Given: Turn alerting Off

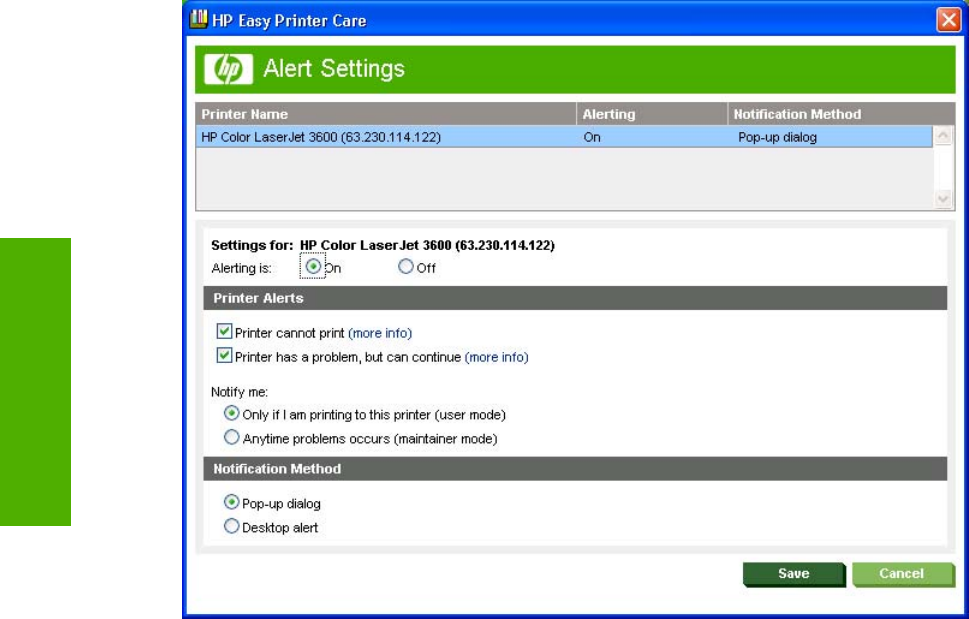Looking at the screenshot, I should tap(405, 267).
